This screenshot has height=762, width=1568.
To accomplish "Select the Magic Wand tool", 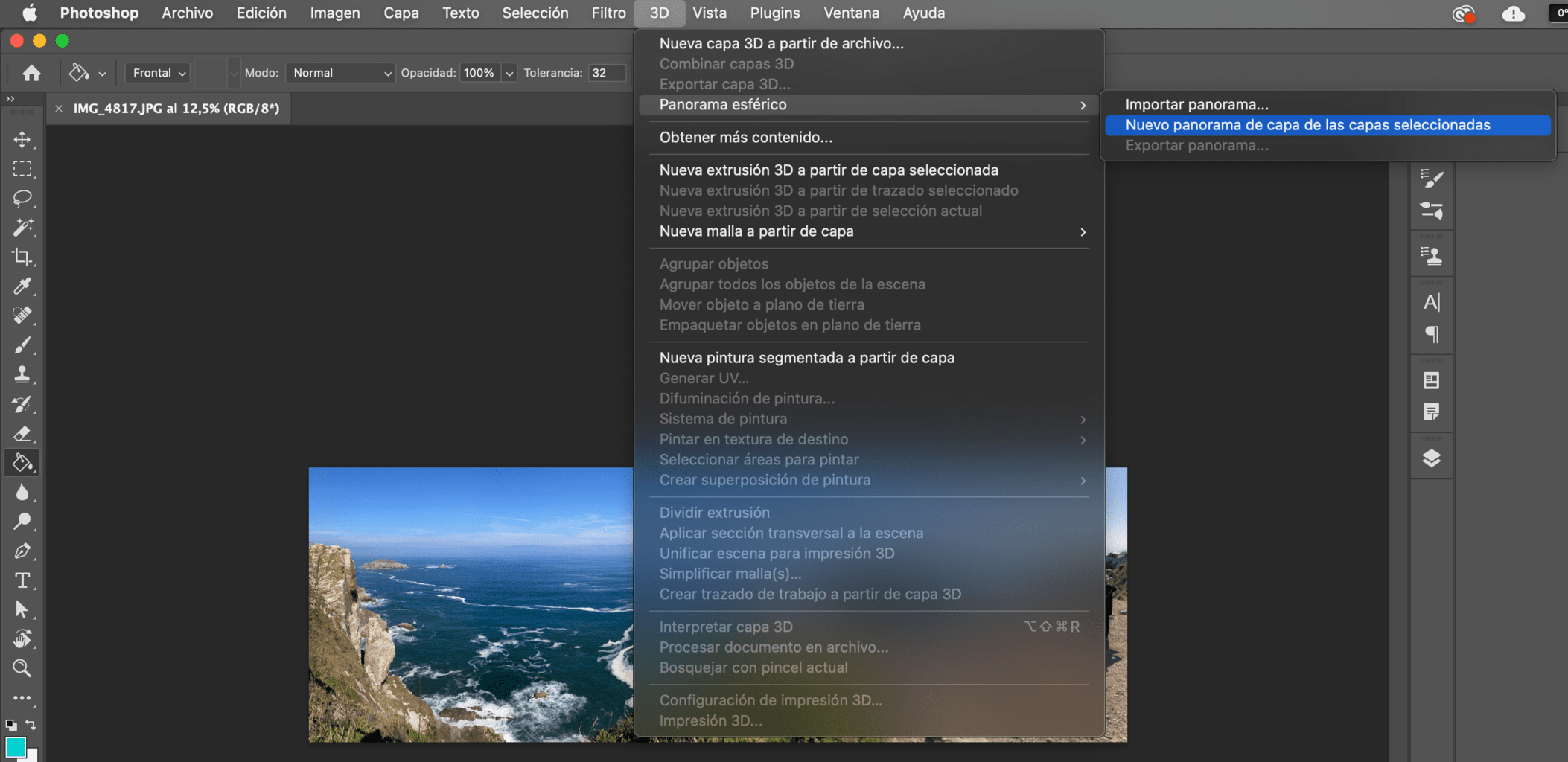I will (x=22, y=228).
